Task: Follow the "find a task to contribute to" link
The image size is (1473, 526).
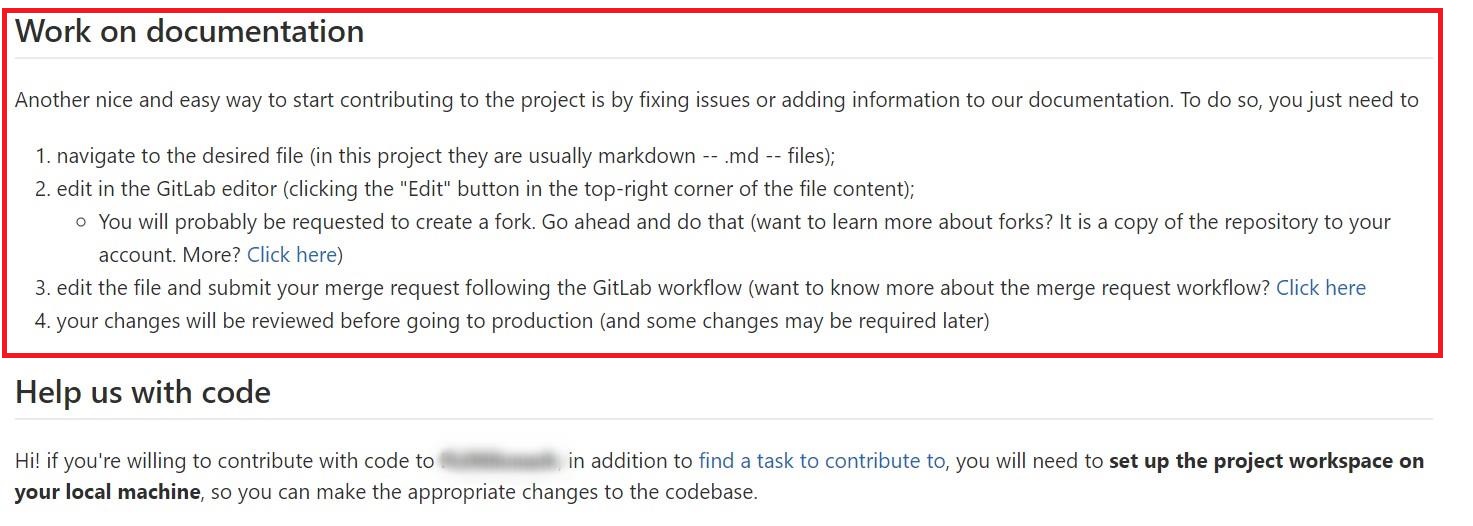Action: (x=821, y=461)
